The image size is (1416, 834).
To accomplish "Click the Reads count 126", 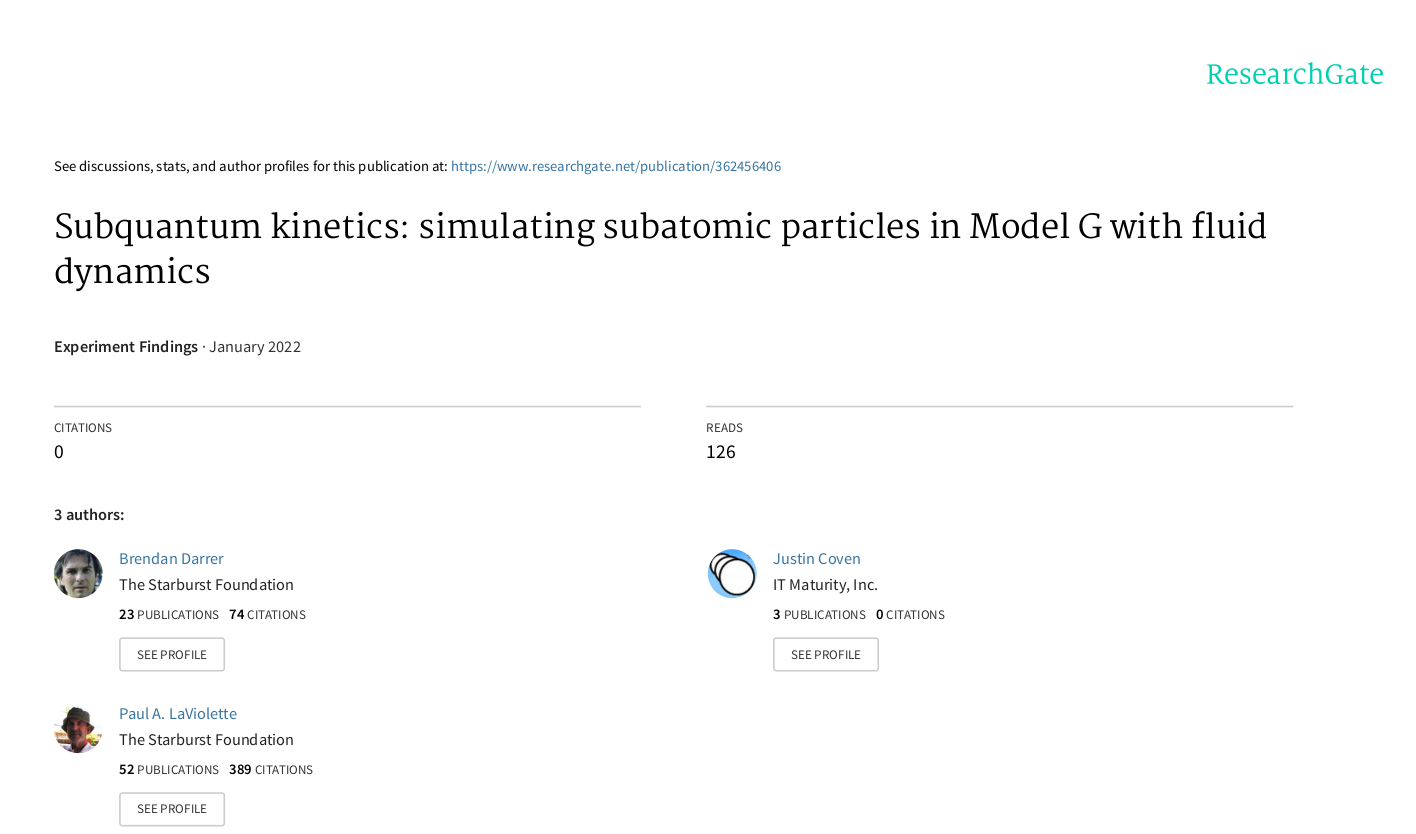I will (720, 452).
